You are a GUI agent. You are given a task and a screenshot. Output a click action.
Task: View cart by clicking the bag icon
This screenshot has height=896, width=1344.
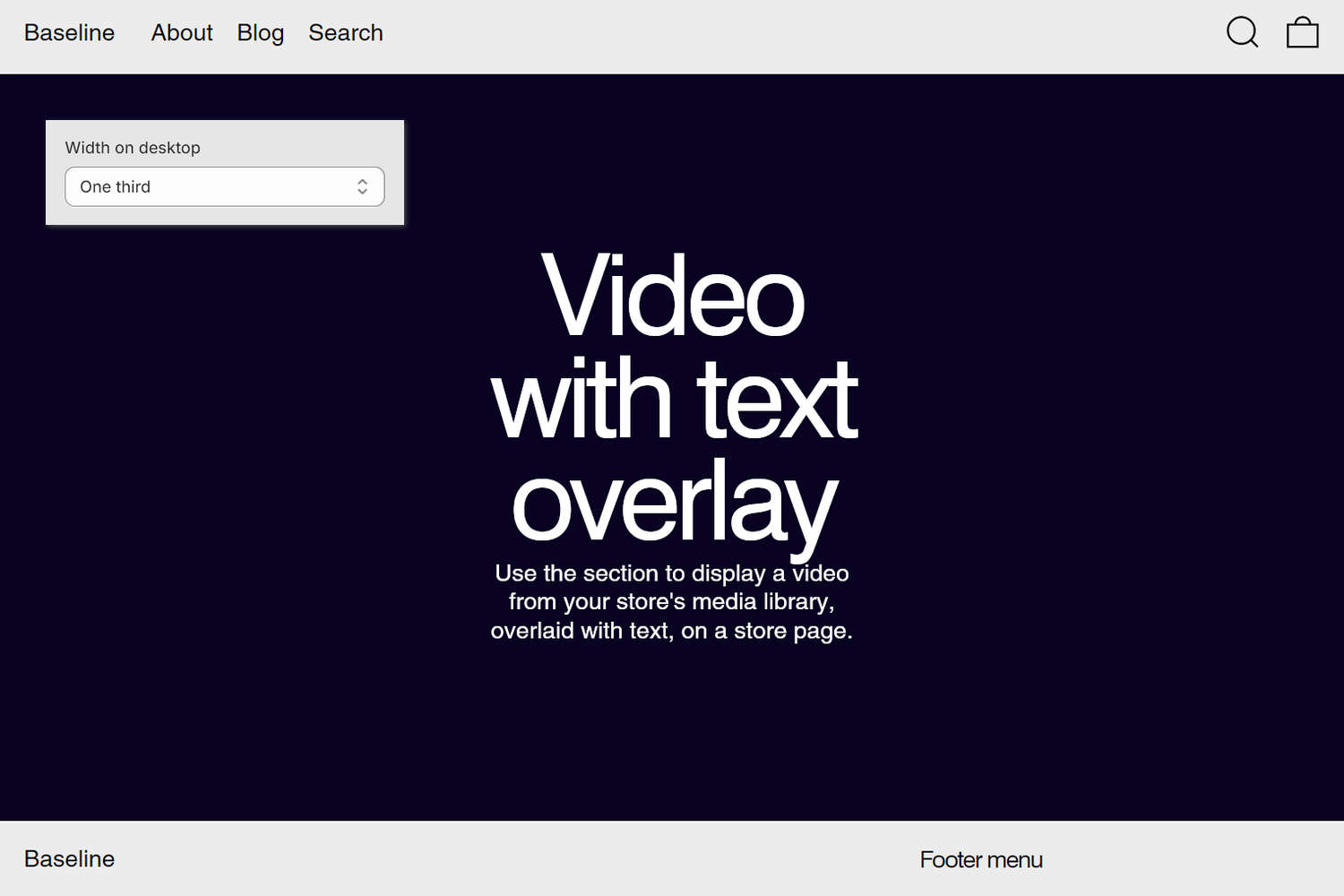(1301, 32)
